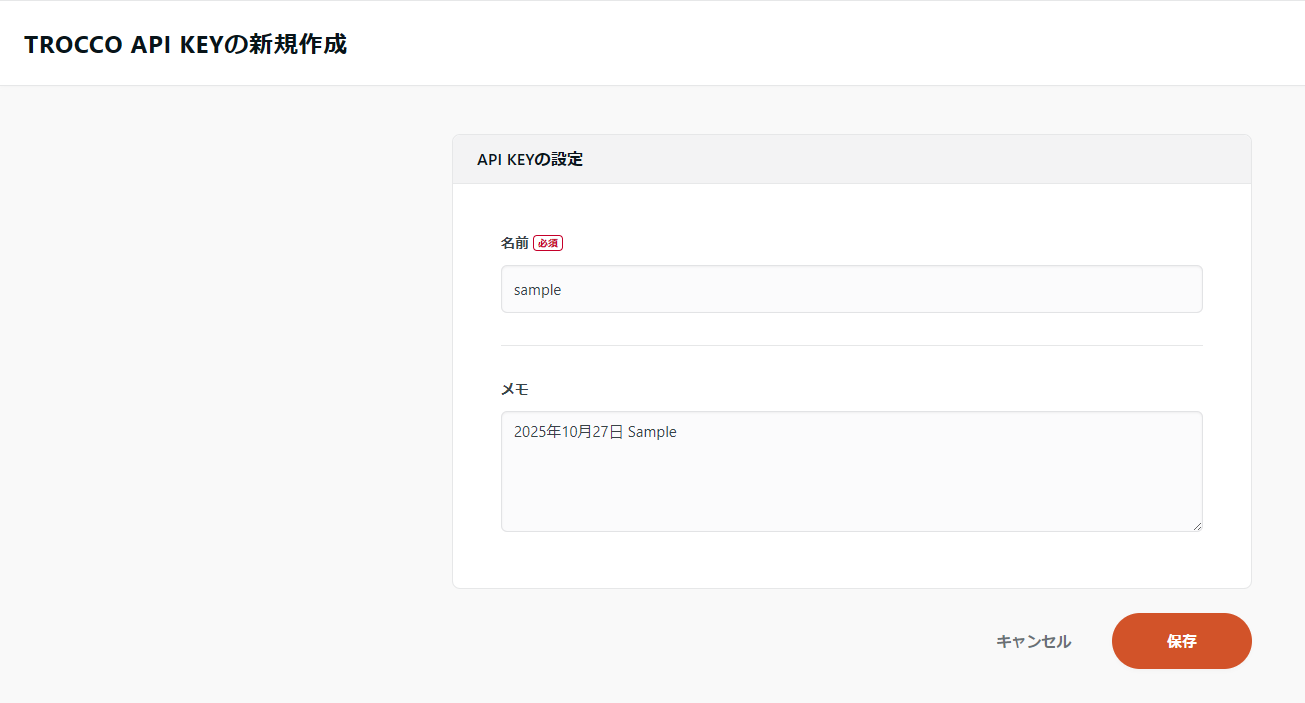
Task: Click the textarea resize handle at bottom-right
Action: tap(1197, 526)
